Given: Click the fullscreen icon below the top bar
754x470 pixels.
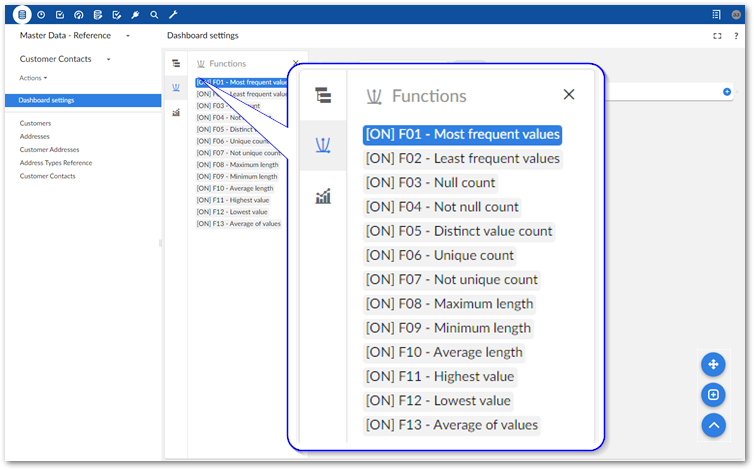Looking at the screenshot, I should [717, 36].
